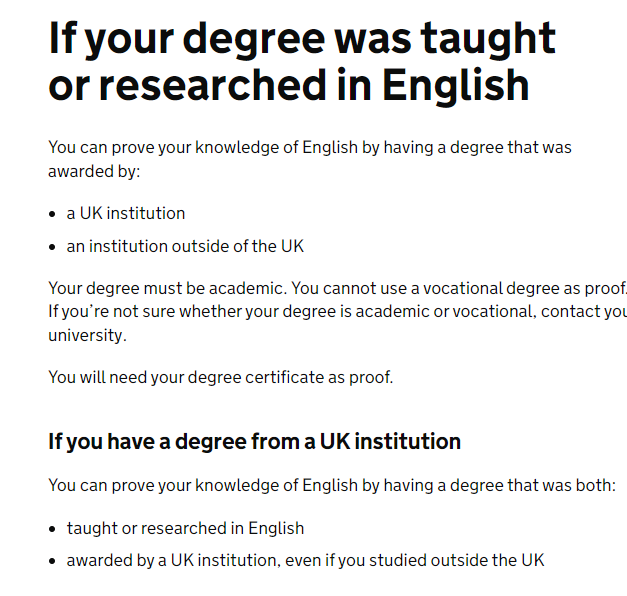Select "an institution outside of the UK" bullet text
Image resolution: width=627 pixels, height=596 pixels.
pos(185,245)
